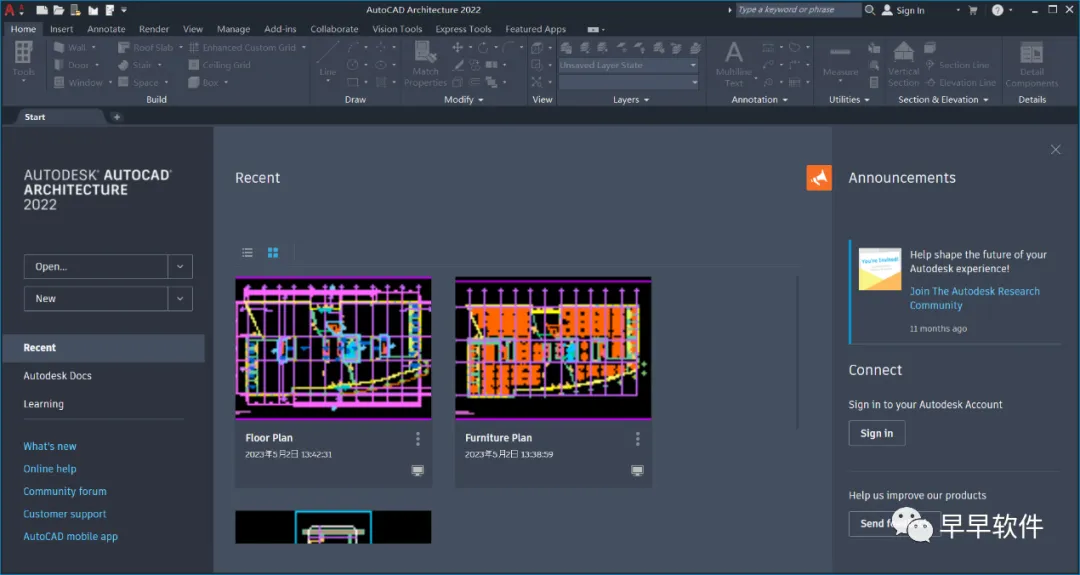Expand the New button dropdown arrow

point(180,299)
